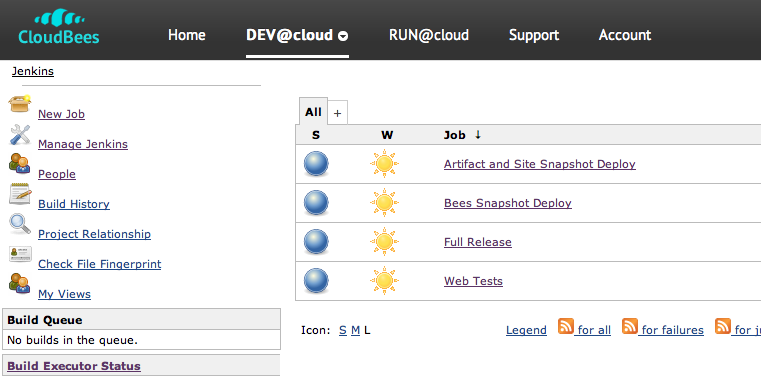Click the 'No builds in the queue.' text
This screenshot has height=388, width=761.
pyautogui.click(x=72, y=340)
